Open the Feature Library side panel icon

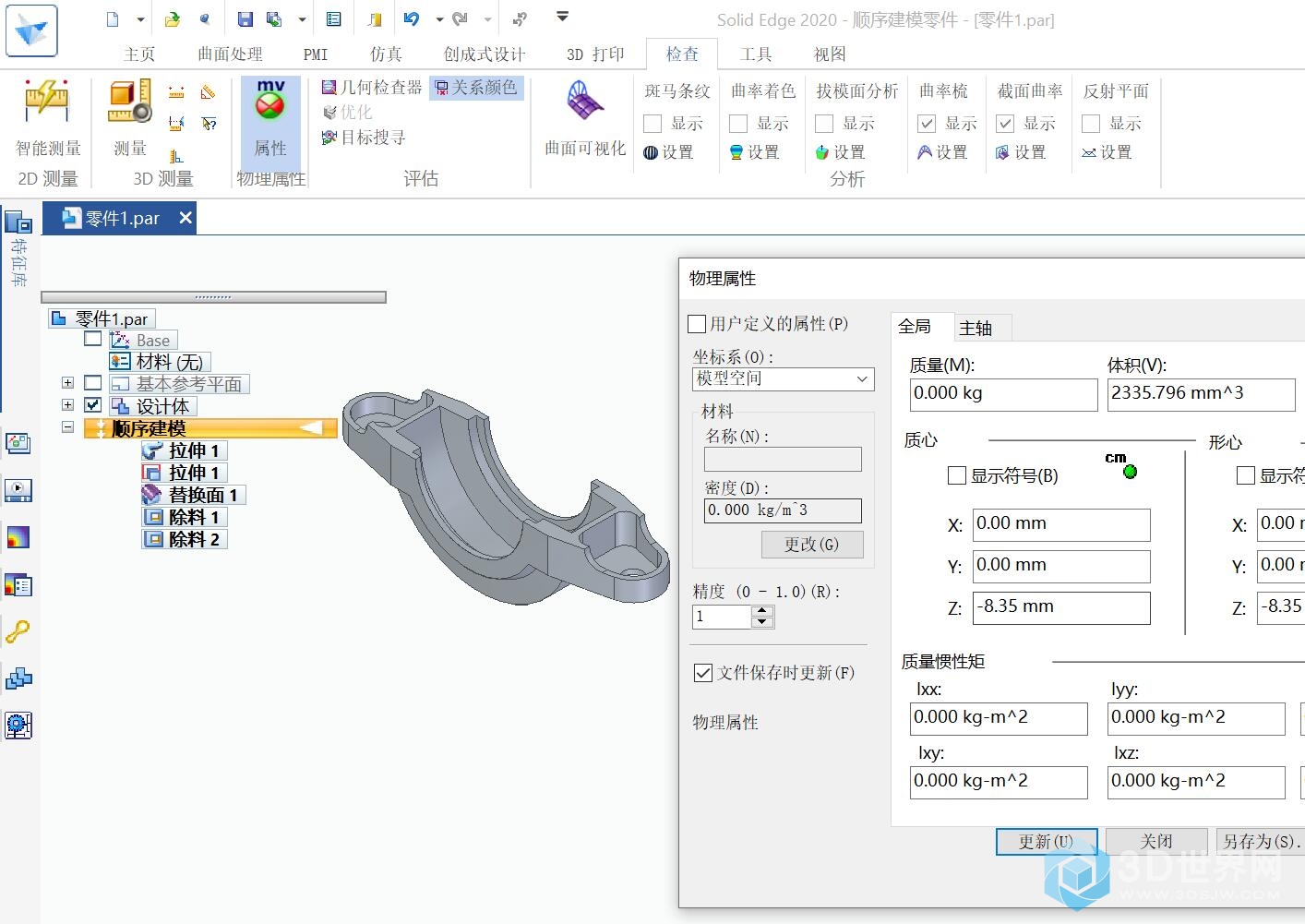click(x=18, y=222)
